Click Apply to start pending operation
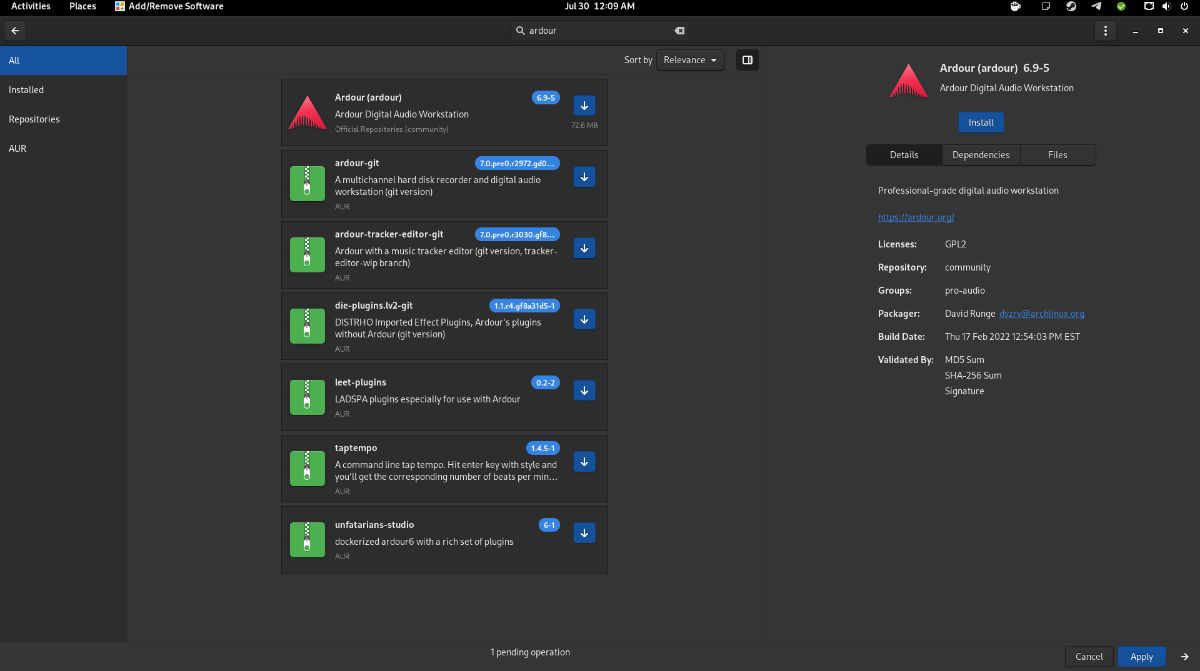Image resolution: width=1200 pixels, height=671 pixels. click(1141, 656)
